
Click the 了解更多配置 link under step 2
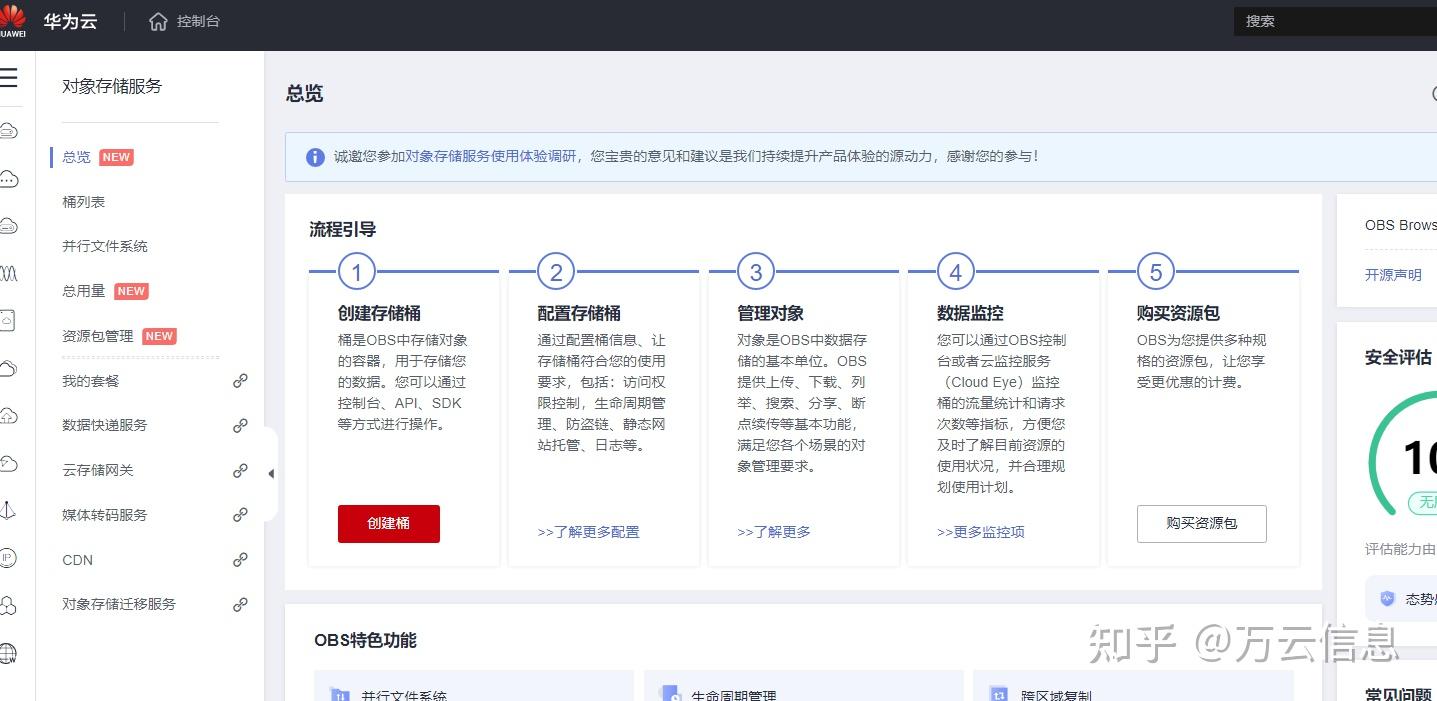(x=589, y=531)
